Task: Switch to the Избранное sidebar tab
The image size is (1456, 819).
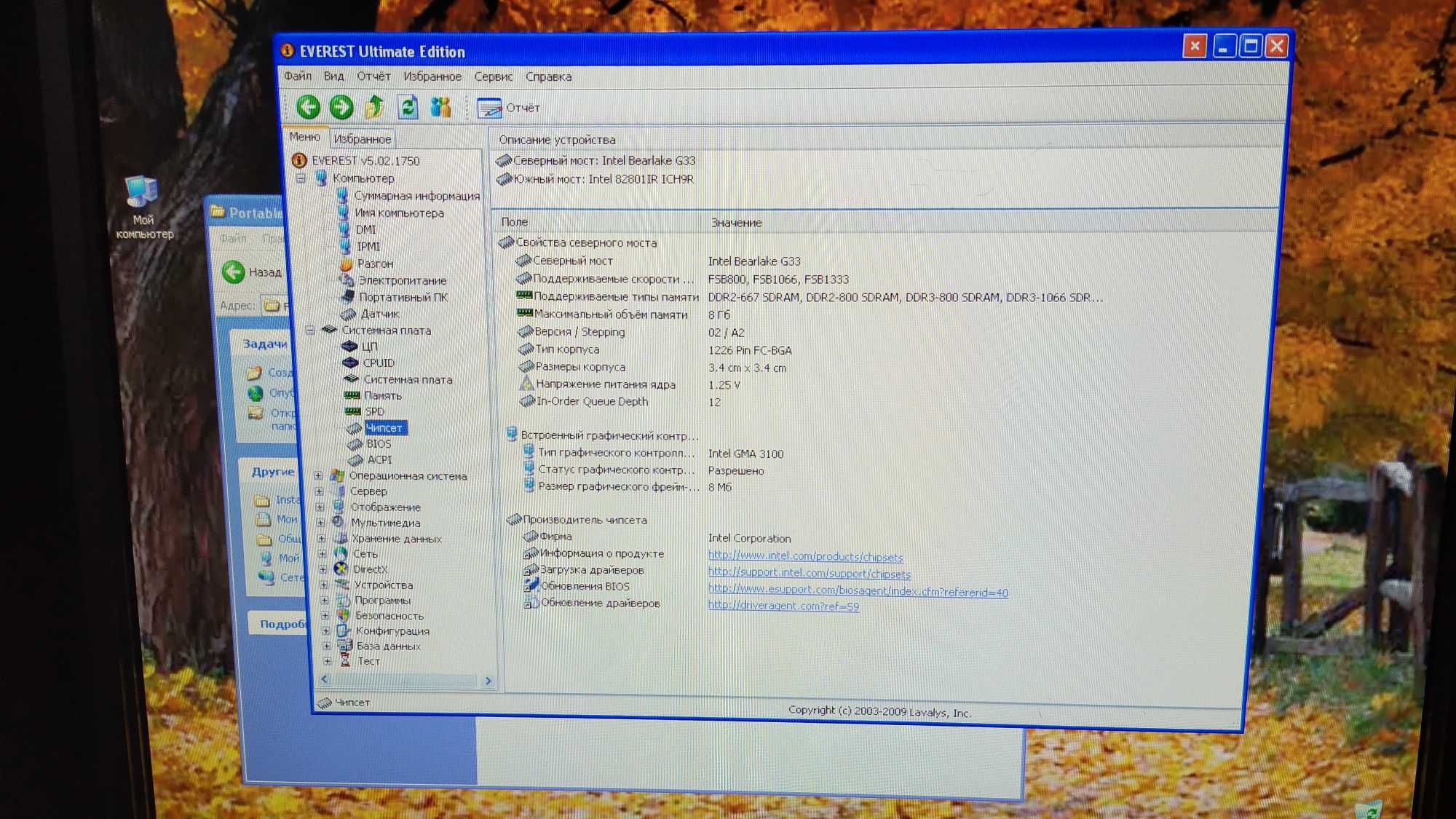Action: pos(362,139)
